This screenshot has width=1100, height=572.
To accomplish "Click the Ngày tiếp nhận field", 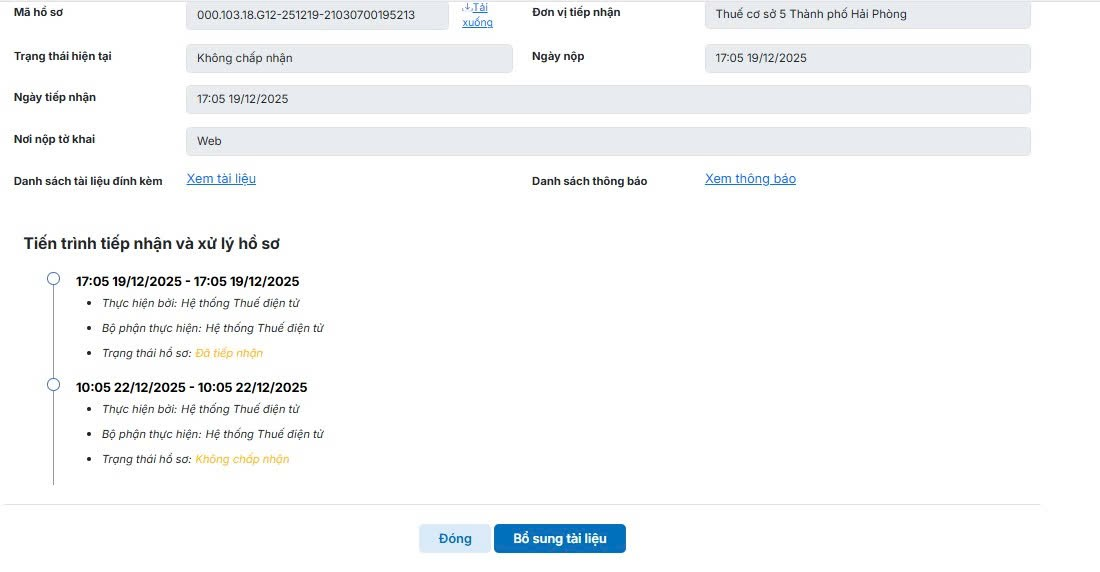I will click(x=608, y=99).
